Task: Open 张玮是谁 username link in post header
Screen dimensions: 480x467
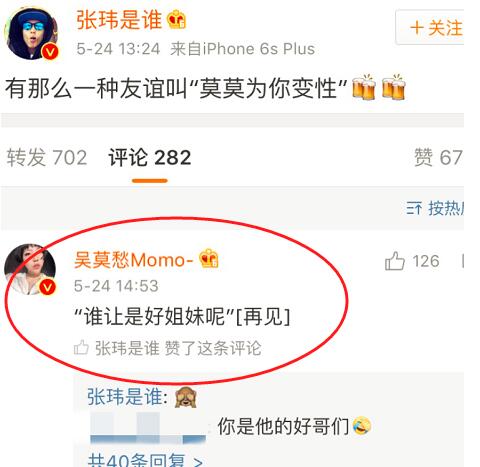Action: click(119, 19)
